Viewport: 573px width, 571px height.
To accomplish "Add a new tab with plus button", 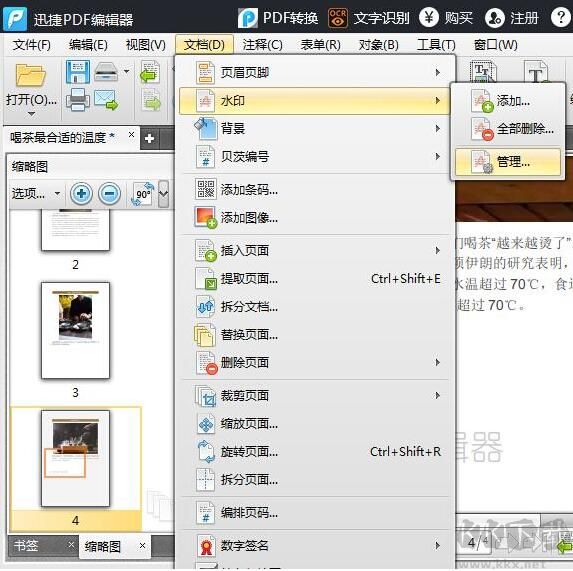I will click(x=149, y=138).
